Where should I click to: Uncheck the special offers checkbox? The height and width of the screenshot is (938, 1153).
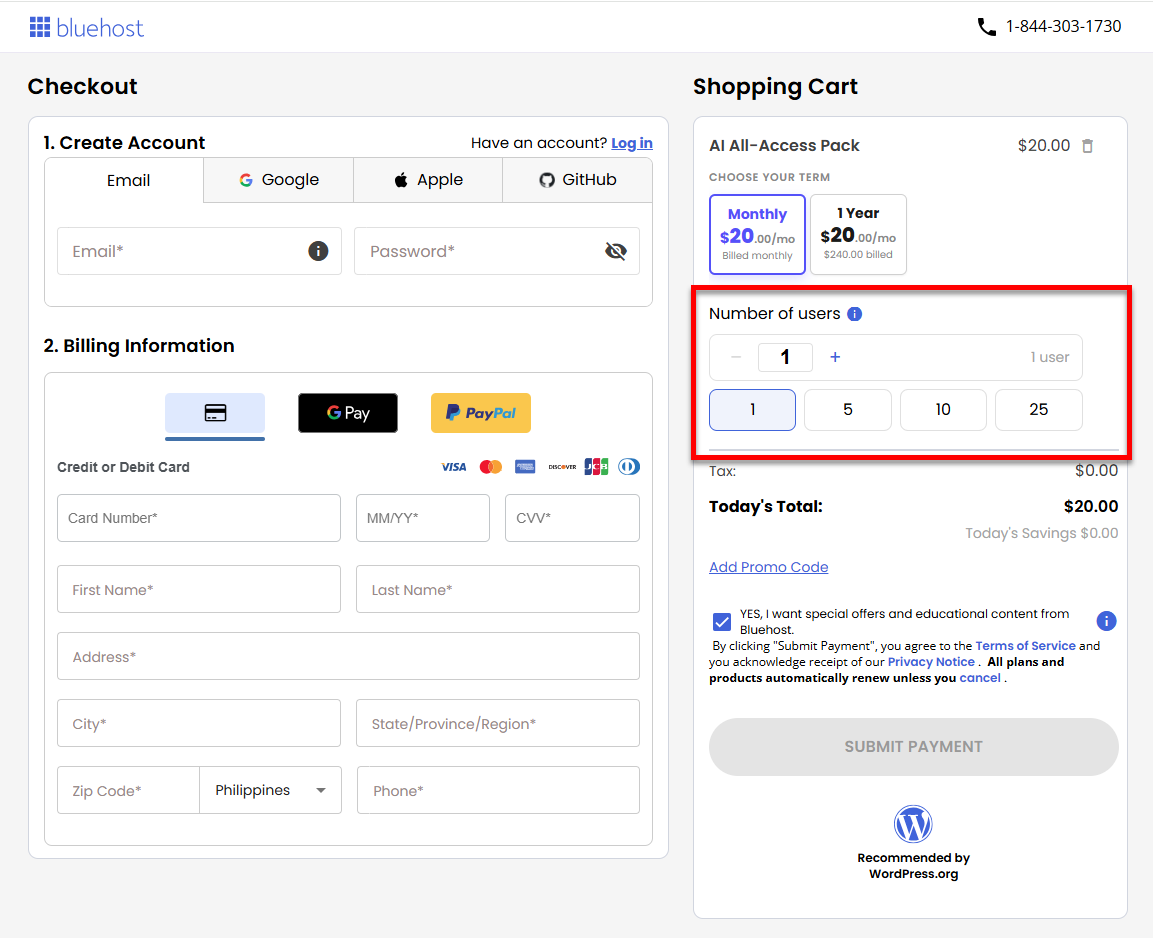(x=721, y=622)
